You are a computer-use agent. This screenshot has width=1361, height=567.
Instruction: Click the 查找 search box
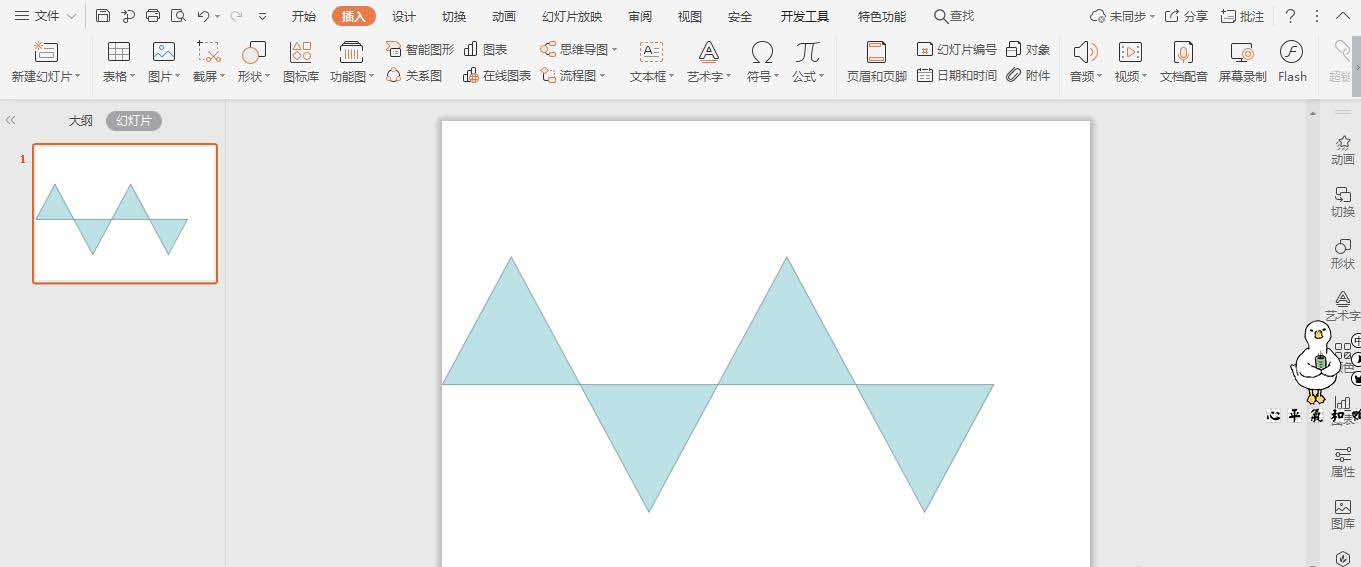click(x=954, y=16)
